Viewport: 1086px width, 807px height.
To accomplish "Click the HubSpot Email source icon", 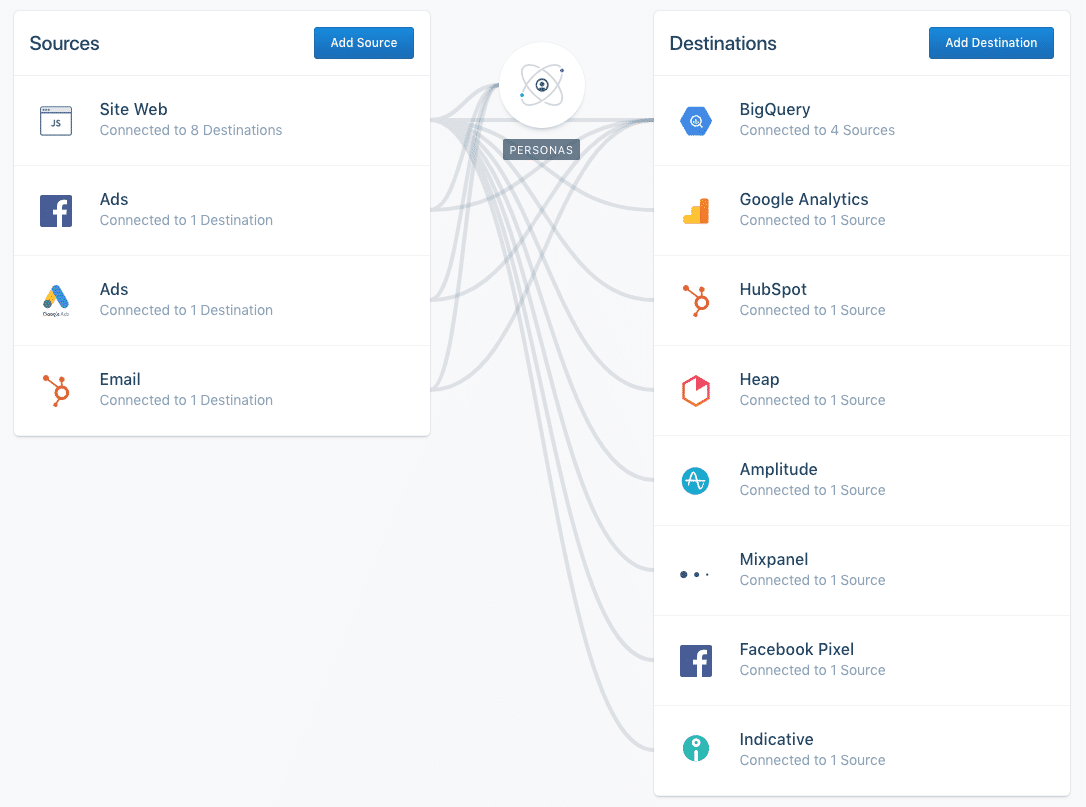I will coord(56,390).
